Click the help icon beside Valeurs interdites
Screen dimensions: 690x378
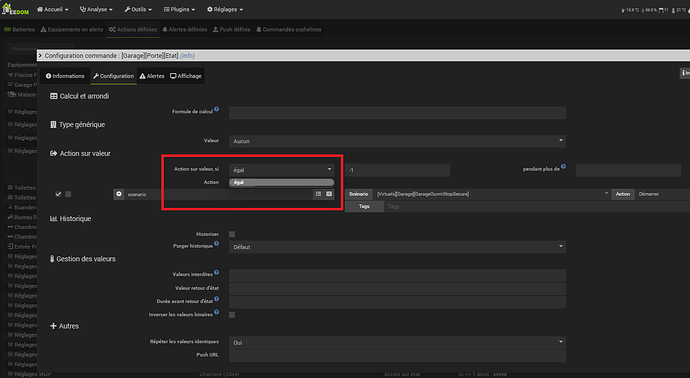point(217,272)
